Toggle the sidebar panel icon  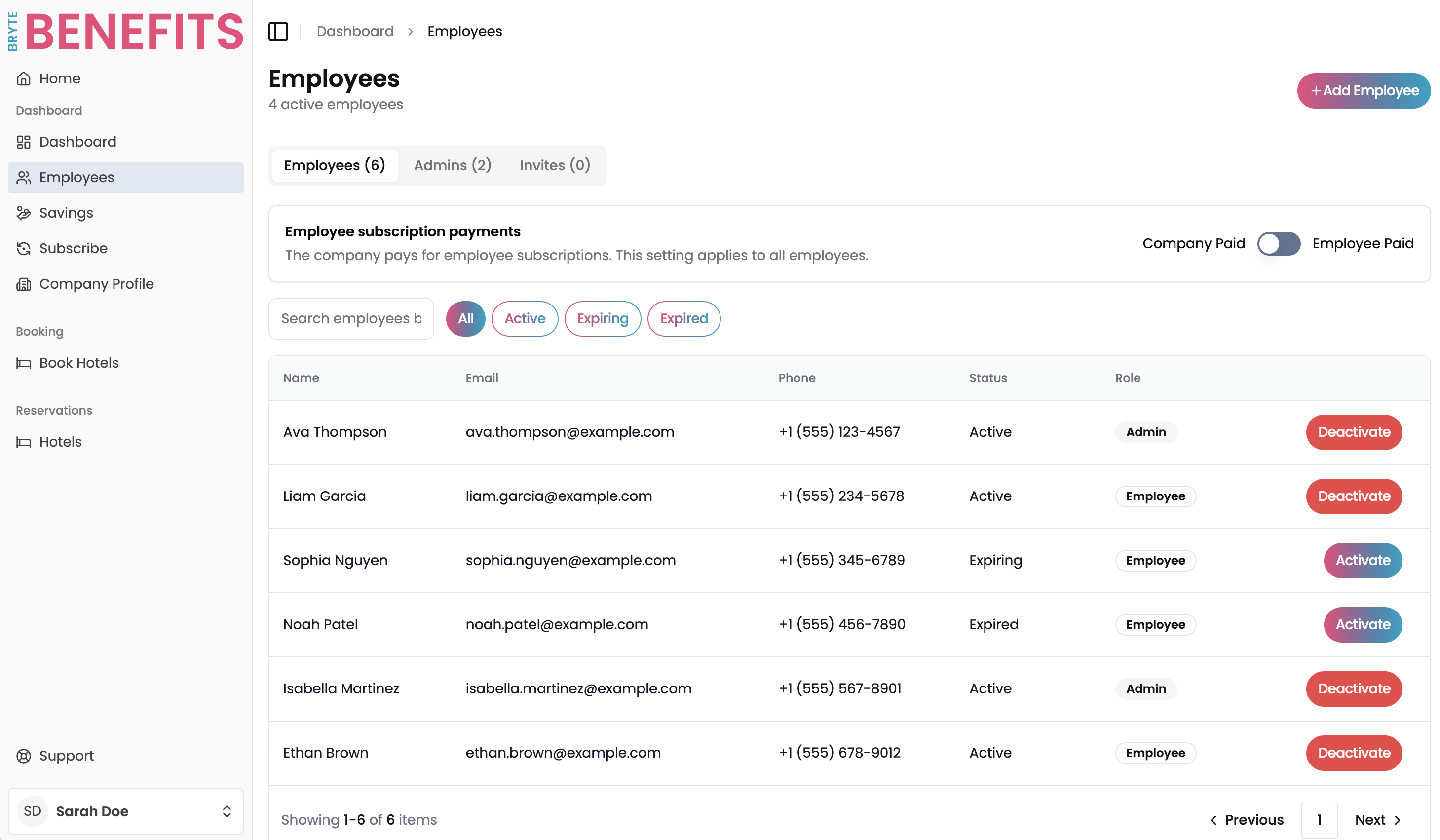point(278,32)
